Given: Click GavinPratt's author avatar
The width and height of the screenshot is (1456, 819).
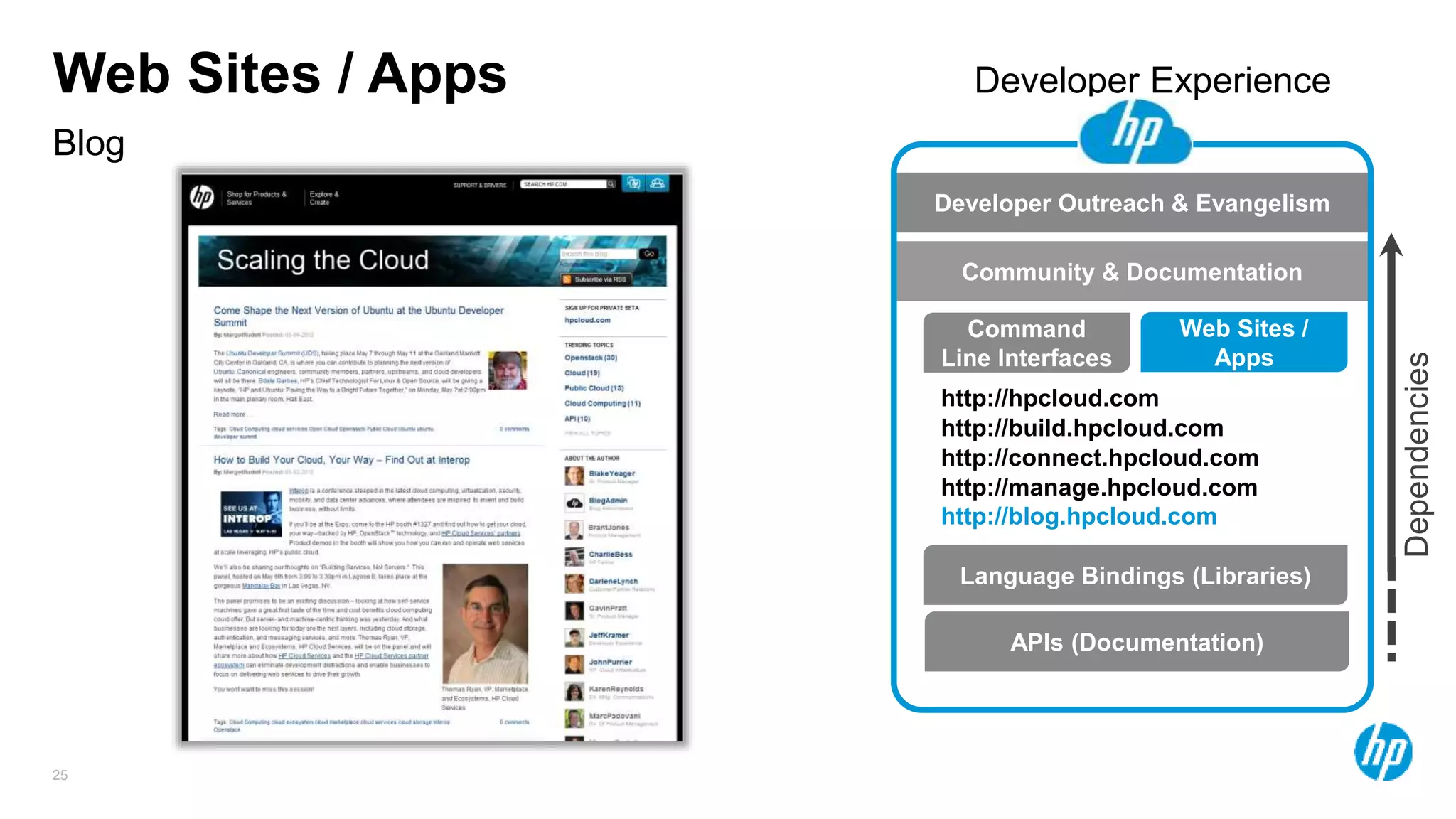Looking at the screenshot, I should (x=574, y=611).
